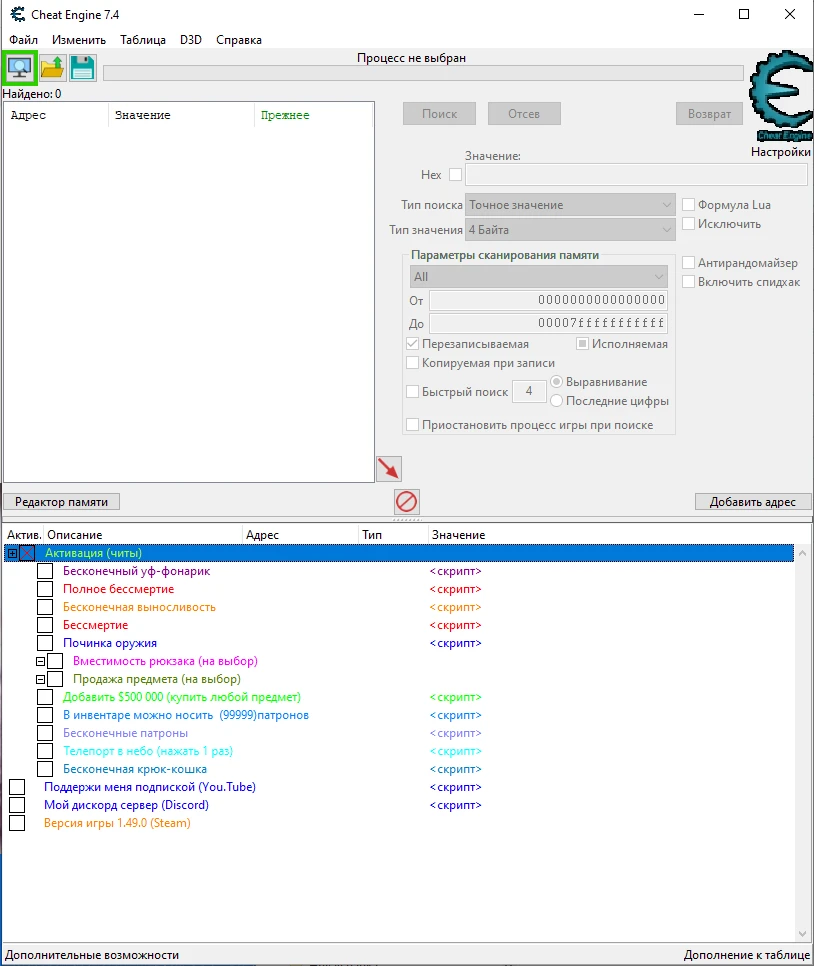Open the D3D menu
Screen dimensions: 814x966
[x=190, y=40]
